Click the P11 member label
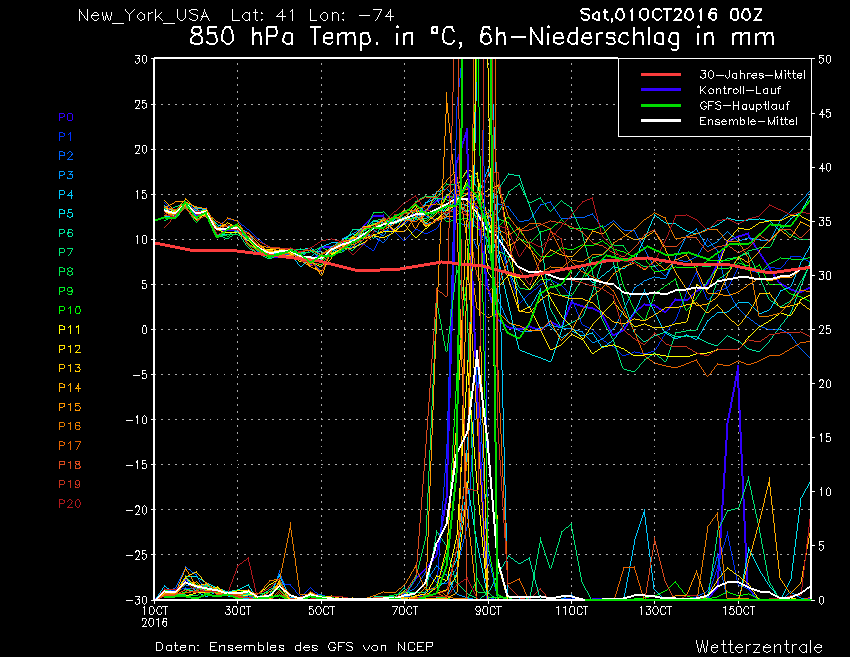Viewport: 850px width, 657px height. point(69,330)
